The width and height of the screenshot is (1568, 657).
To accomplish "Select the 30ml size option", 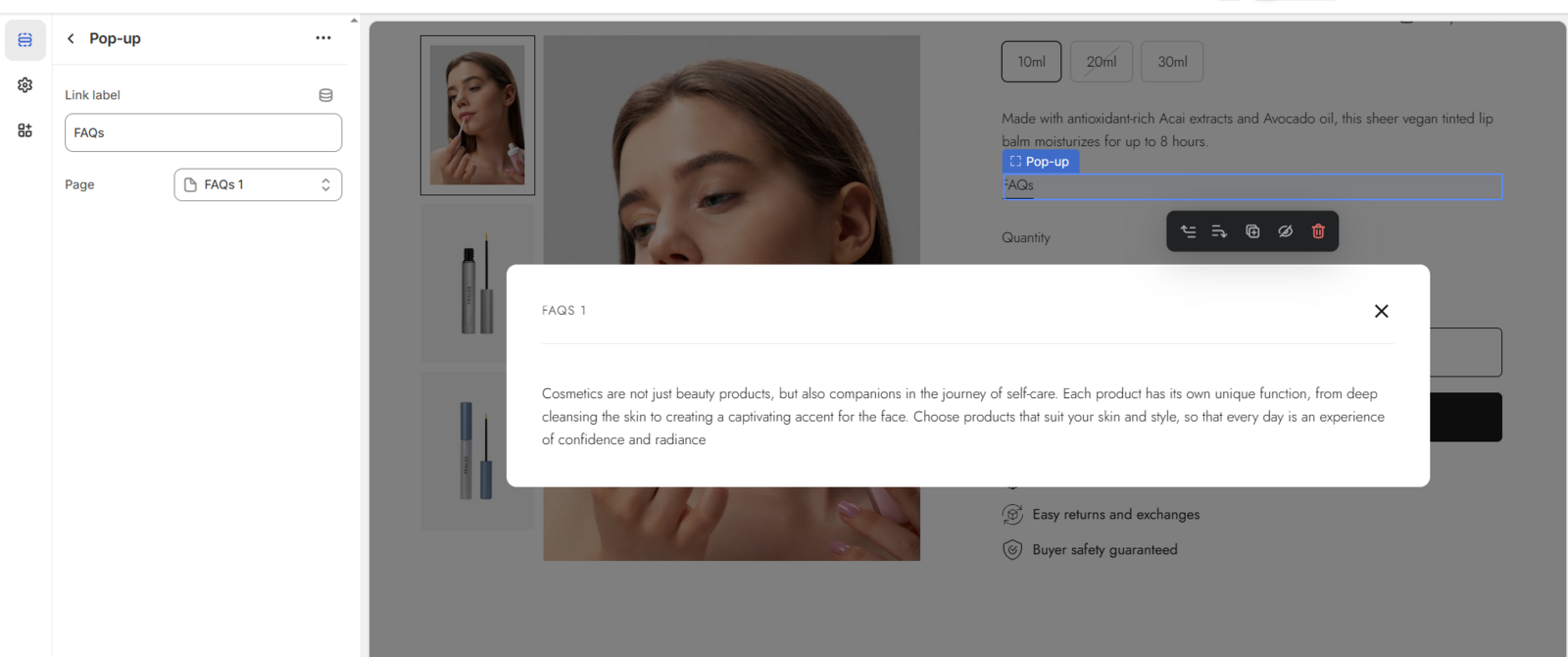I will coord(1172,62).
